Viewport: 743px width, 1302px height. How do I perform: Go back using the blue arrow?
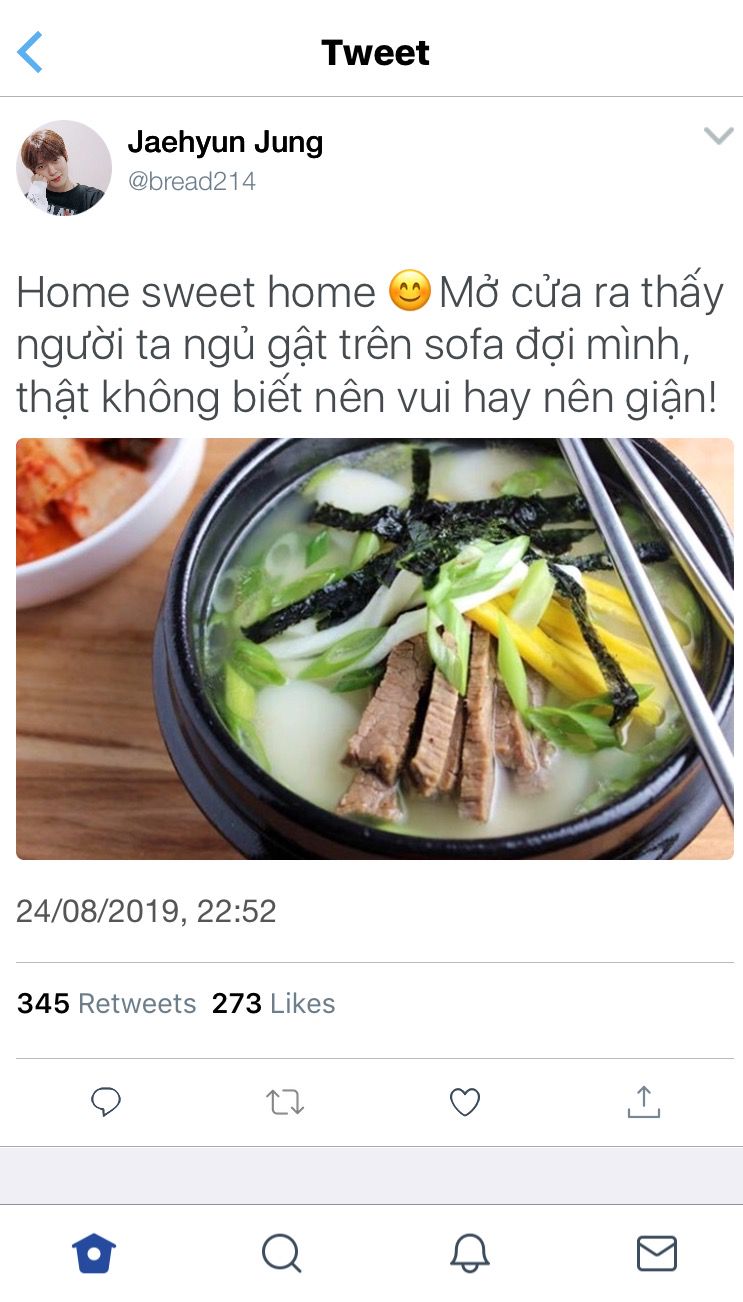(x=30, y=52)
